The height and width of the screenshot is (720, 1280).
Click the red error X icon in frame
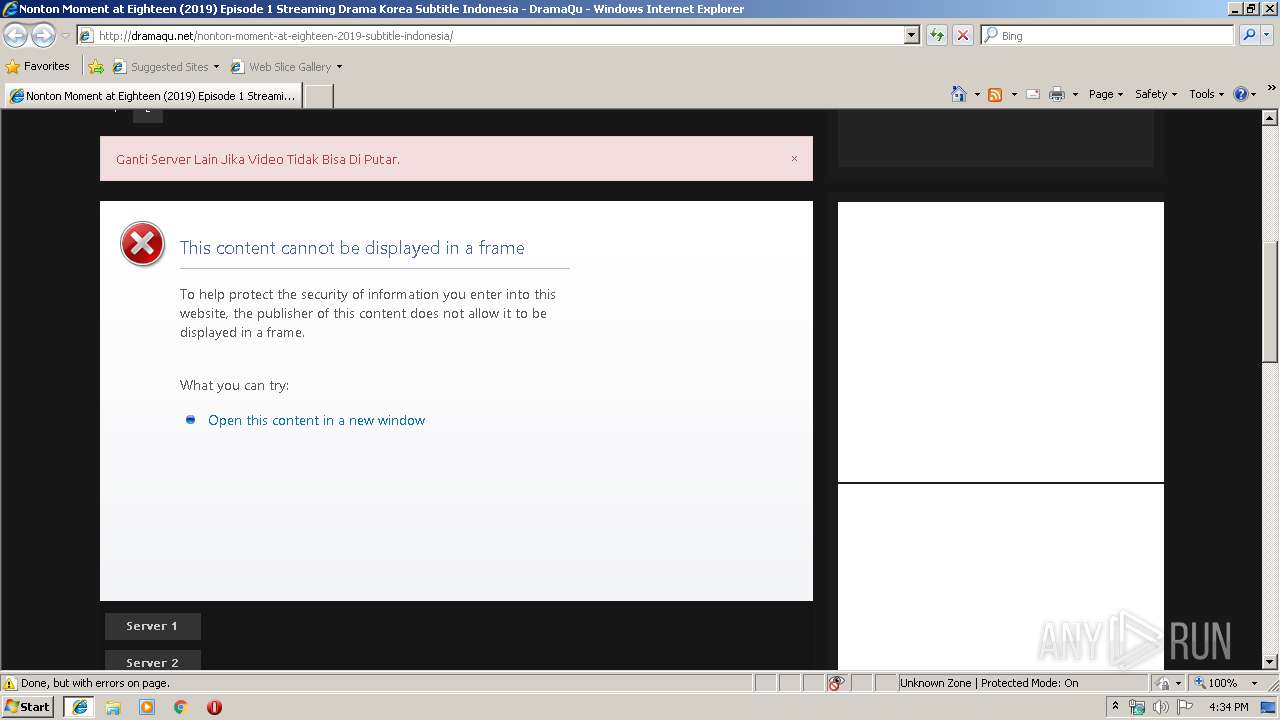tap(142, 244)
